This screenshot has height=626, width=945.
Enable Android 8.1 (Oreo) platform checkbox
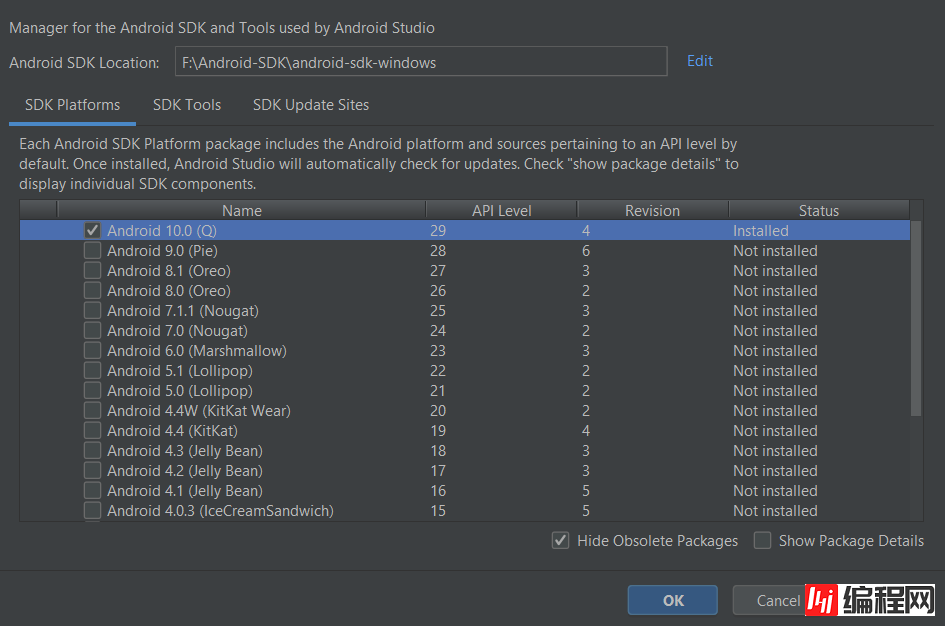pos(93,271)
